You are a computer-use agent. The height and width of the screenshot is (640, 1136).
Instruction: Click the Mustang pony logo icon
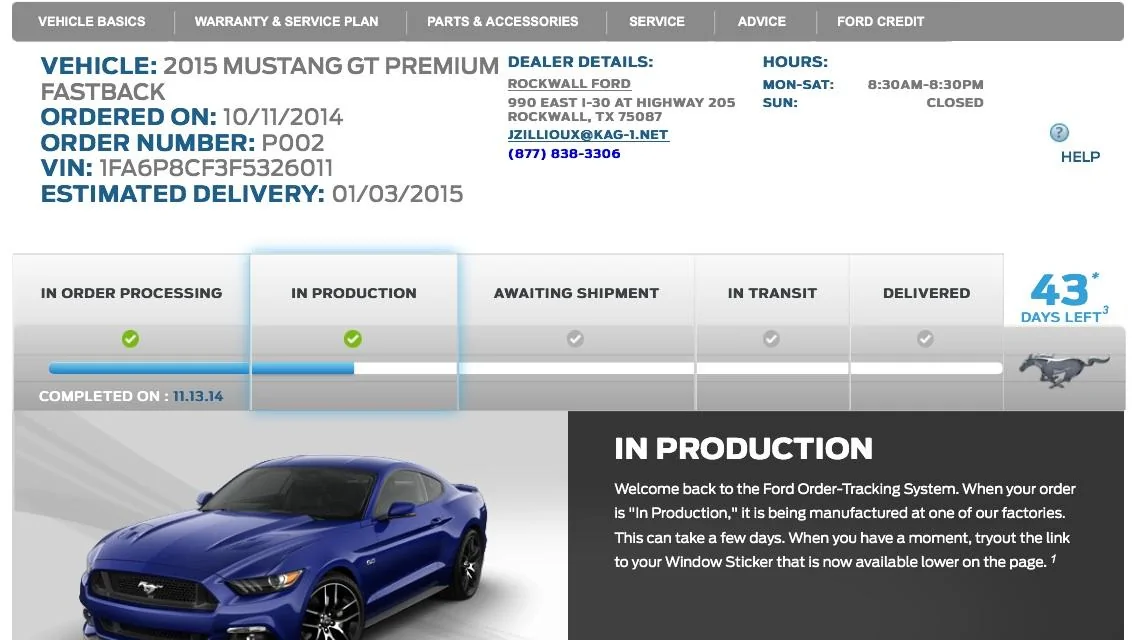pyautogui.click(x=1064, y=369)
